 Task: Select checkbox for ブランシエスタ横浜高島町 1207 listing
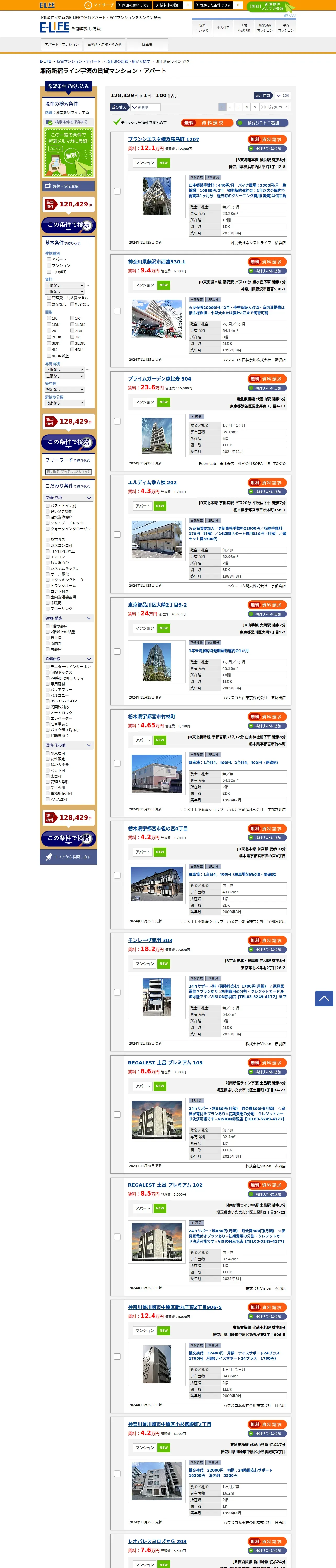click(117, 191)
